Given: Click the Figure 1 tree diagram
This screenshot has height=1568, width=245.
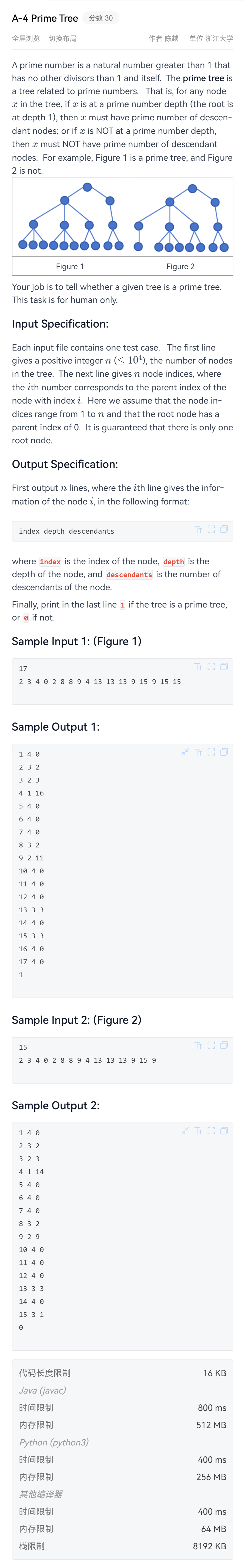Looking at the screenshot, I should coord(70,217).
